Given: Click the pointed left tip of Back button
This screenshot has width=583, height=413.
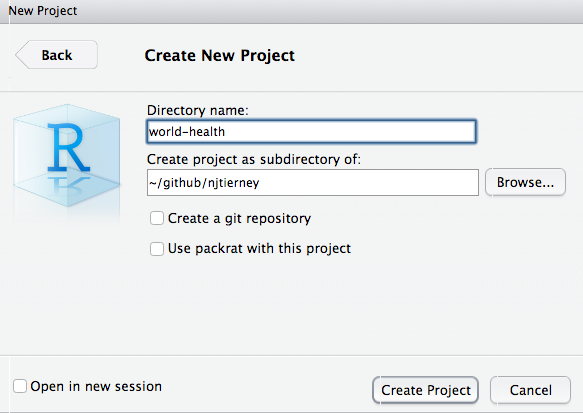Looking at the screenshot, I should 19,55.
